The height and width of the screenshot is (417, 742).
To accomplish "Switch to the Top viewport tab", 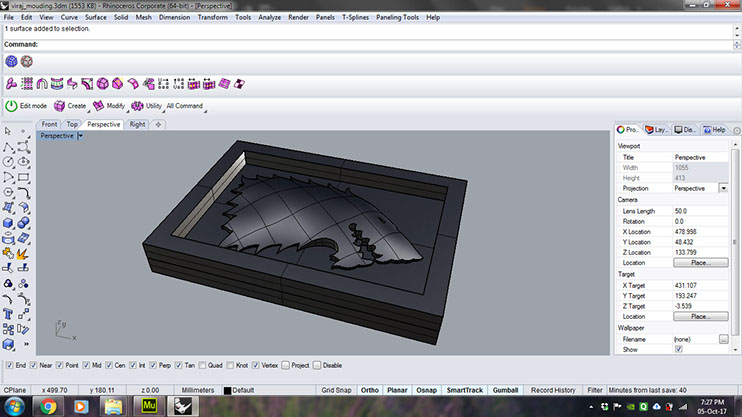I will [x=72, y=124].
